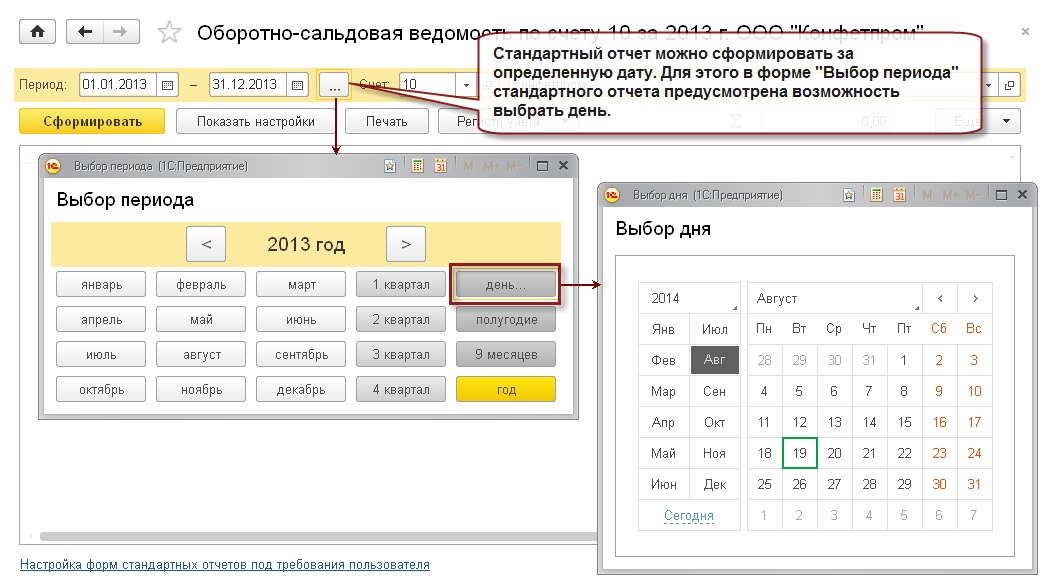Open calendar picker for end date 31.12.2013
The height and width of the screenshot is (588, 1047).
[297, 85]
